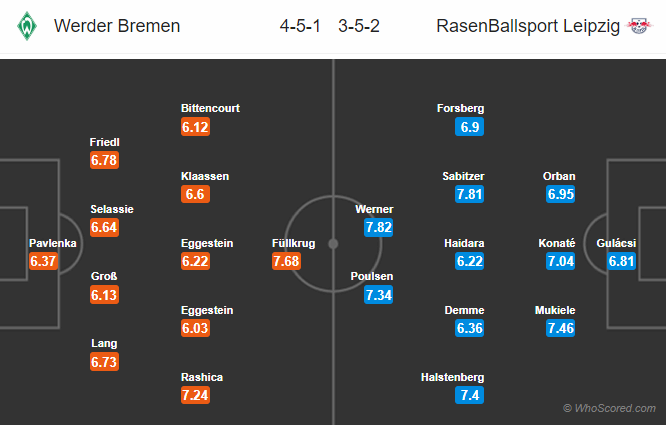Select Rashica's 7.24 rating badge
Screen dimensions: 666x425
pyautogui.click(x=195, y=396)
